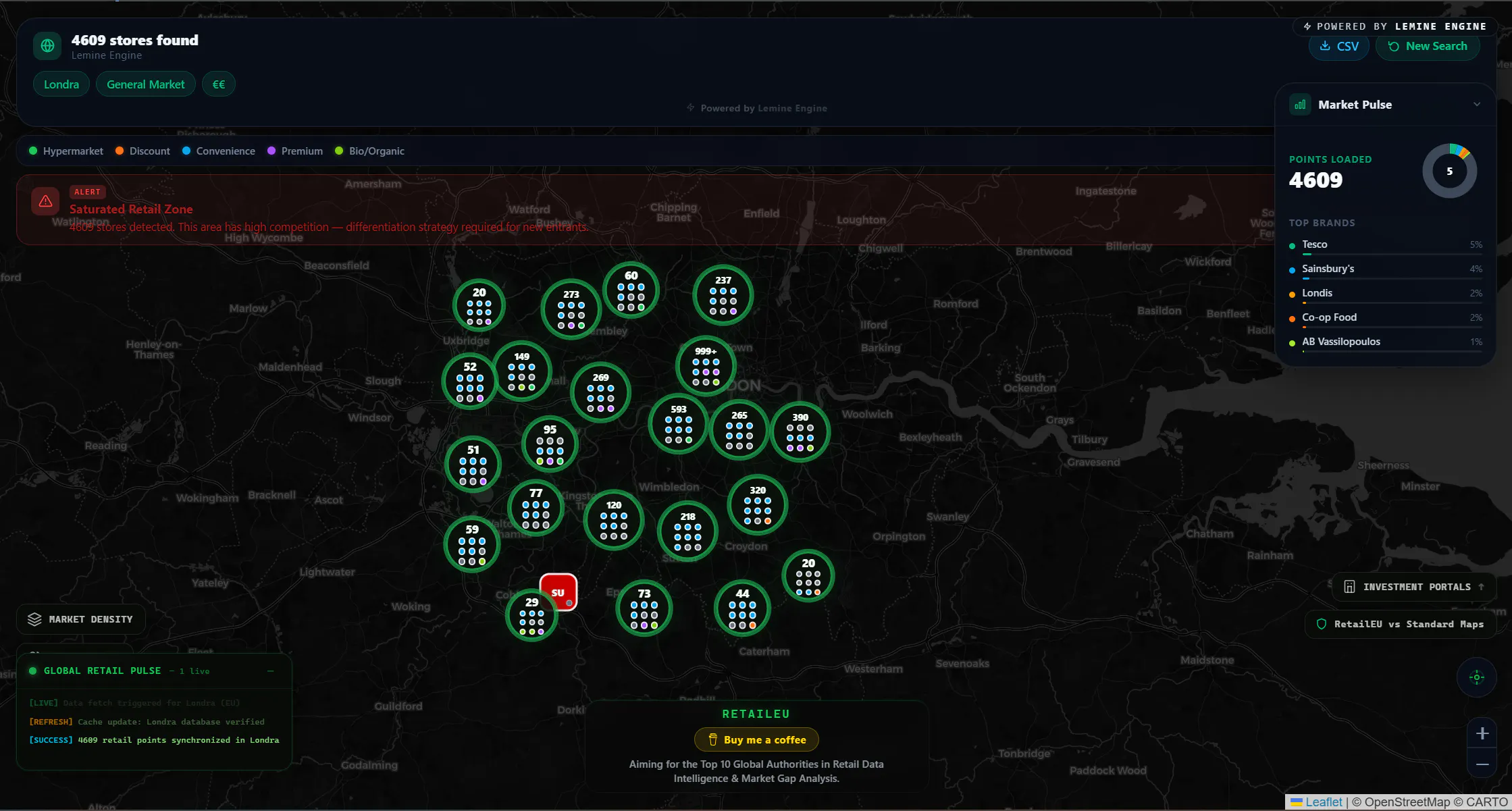This screenshot has width=1512, height=811.
Task: Download results with the CSV button
Action: (x=1338, y=46)
